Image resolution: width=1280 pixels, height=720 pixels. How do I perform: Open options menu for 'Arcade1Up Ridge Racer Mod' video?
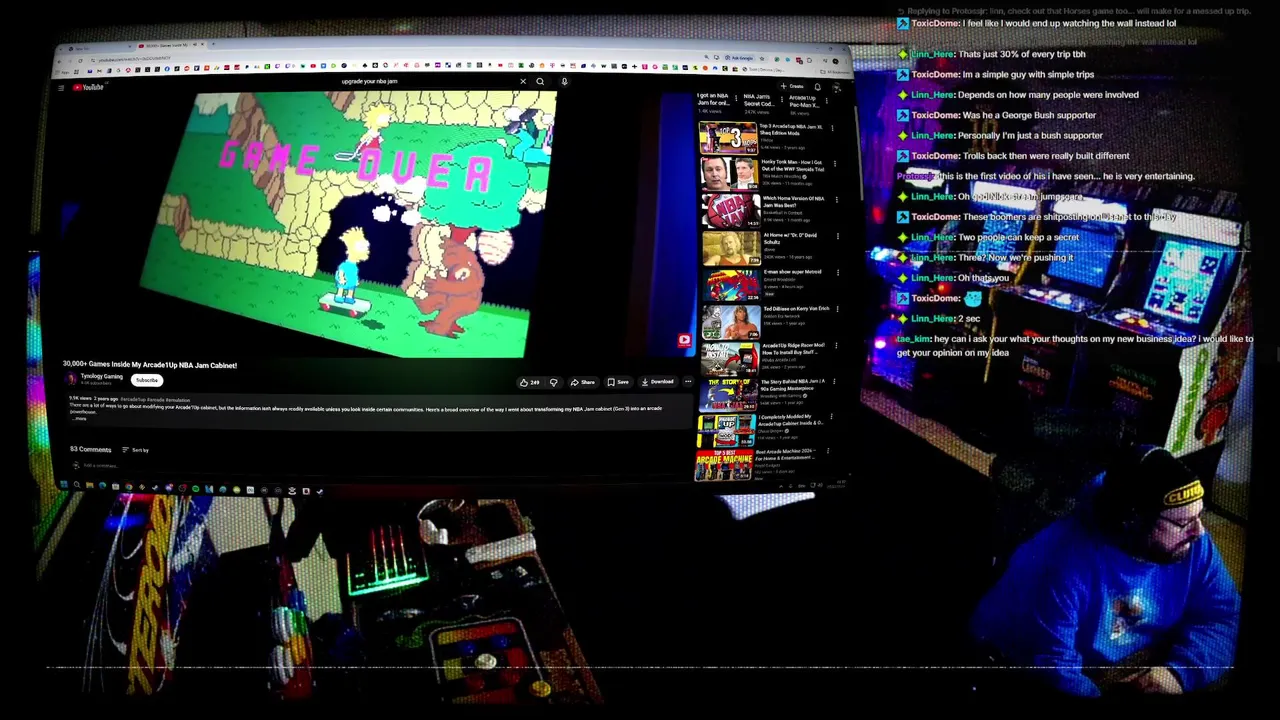[837, 347]
